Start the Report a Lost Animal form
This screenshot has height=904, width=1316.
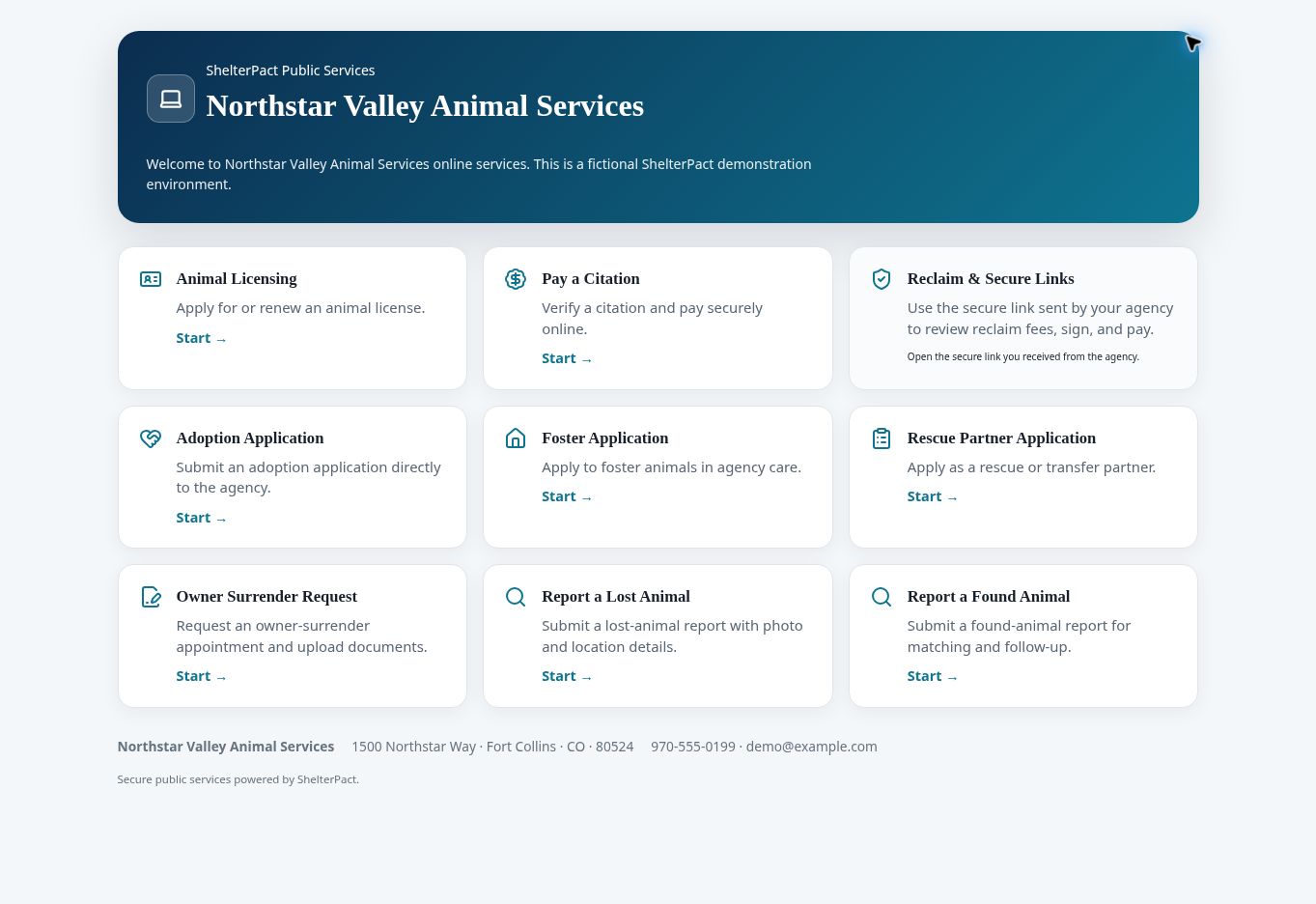point(567,676)
